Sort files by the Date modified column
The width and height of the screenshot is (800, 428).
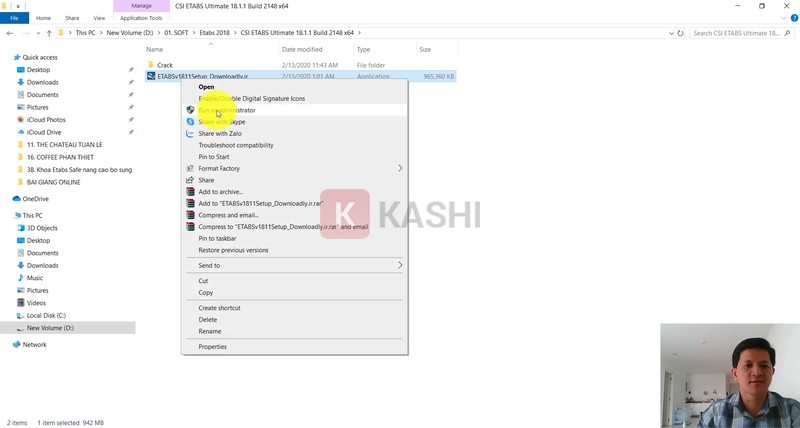click(x=302, y=49)
